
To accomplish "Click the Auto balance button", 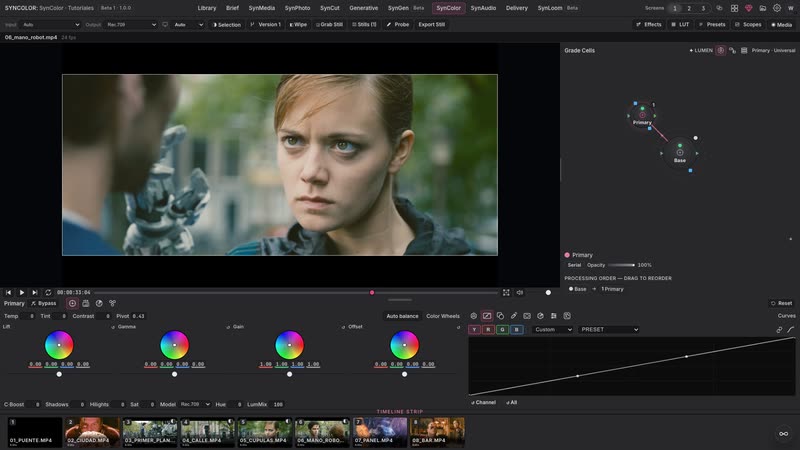I will pos(402,316).
